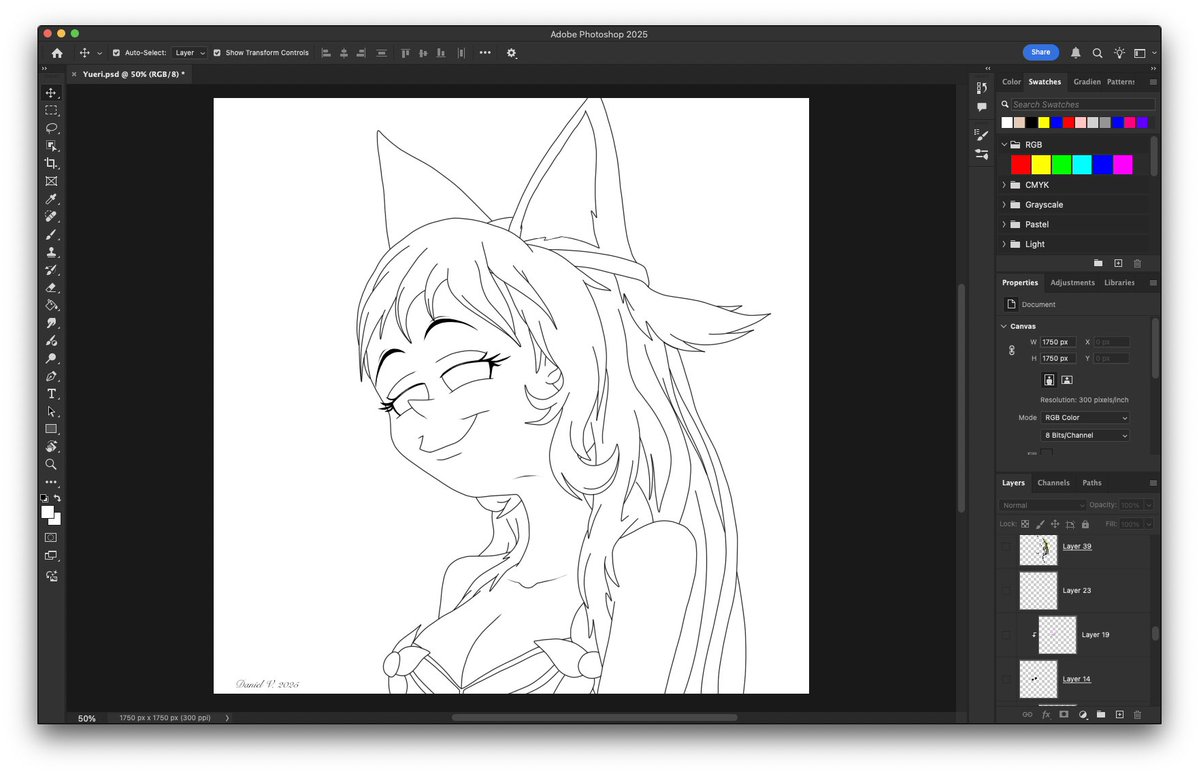Select the Zoom tool in the toolbar

pos(51,464)
